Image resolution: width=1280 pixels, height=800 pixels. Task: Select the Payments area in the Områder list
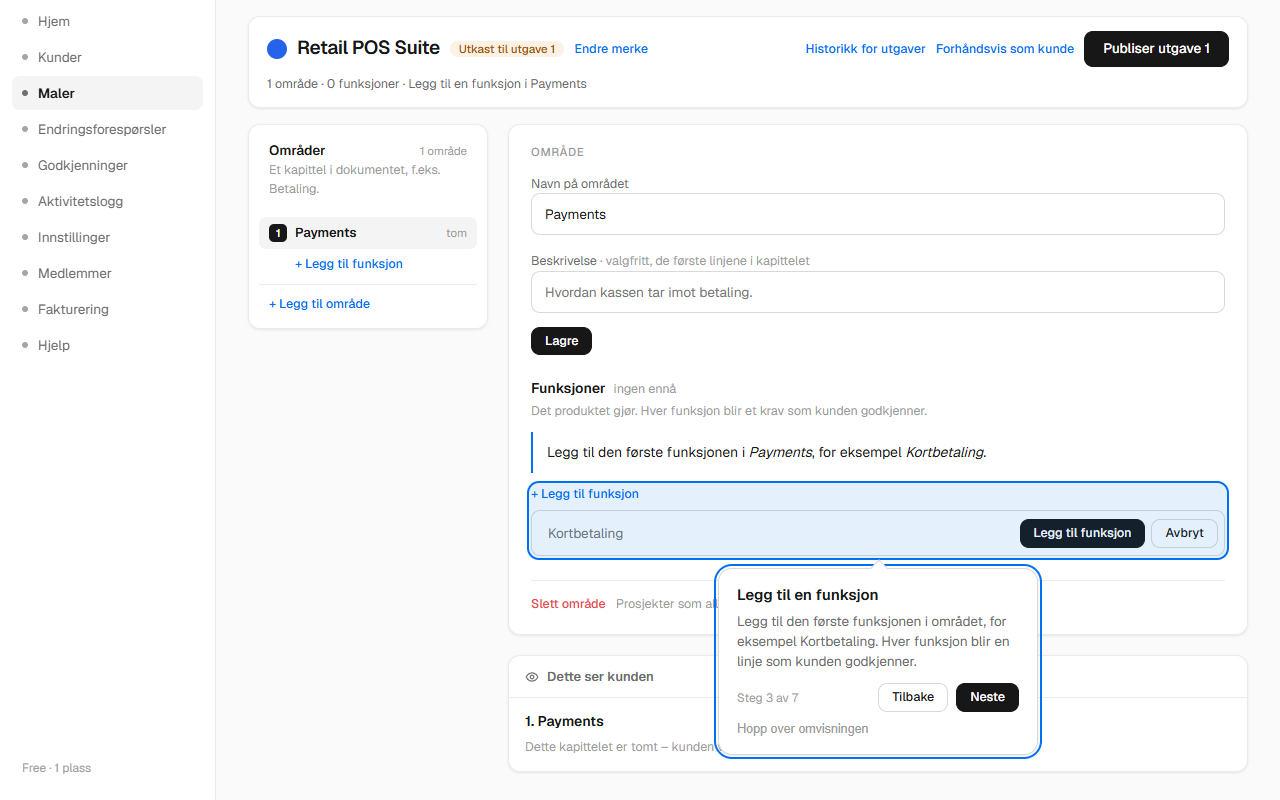368,233
